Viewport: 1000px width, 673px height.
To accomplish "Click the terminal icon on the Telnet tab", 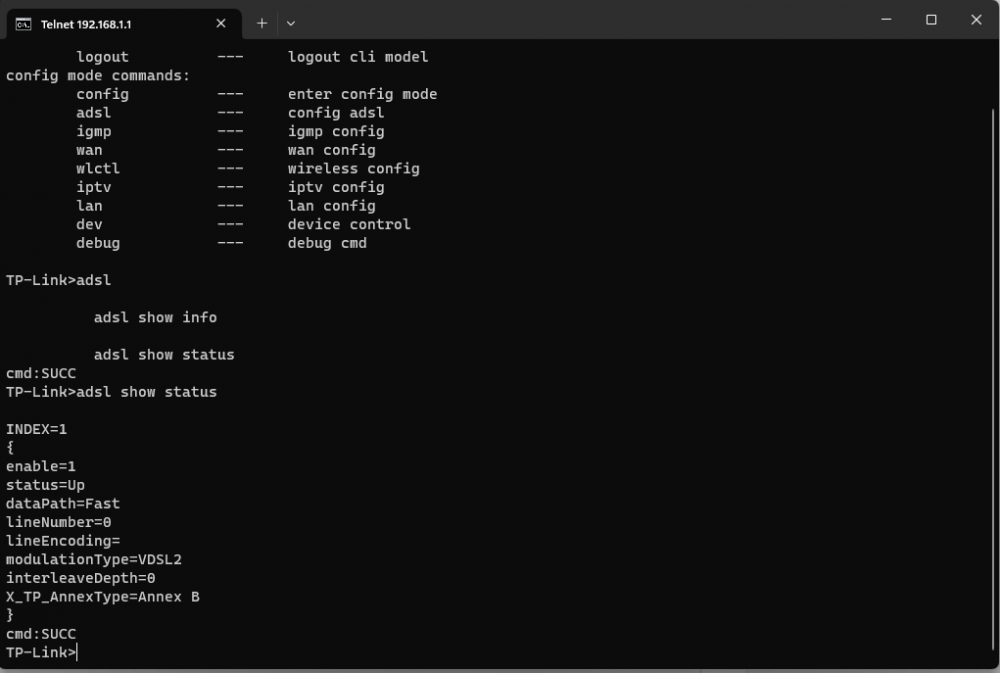I will click(22, 24).
